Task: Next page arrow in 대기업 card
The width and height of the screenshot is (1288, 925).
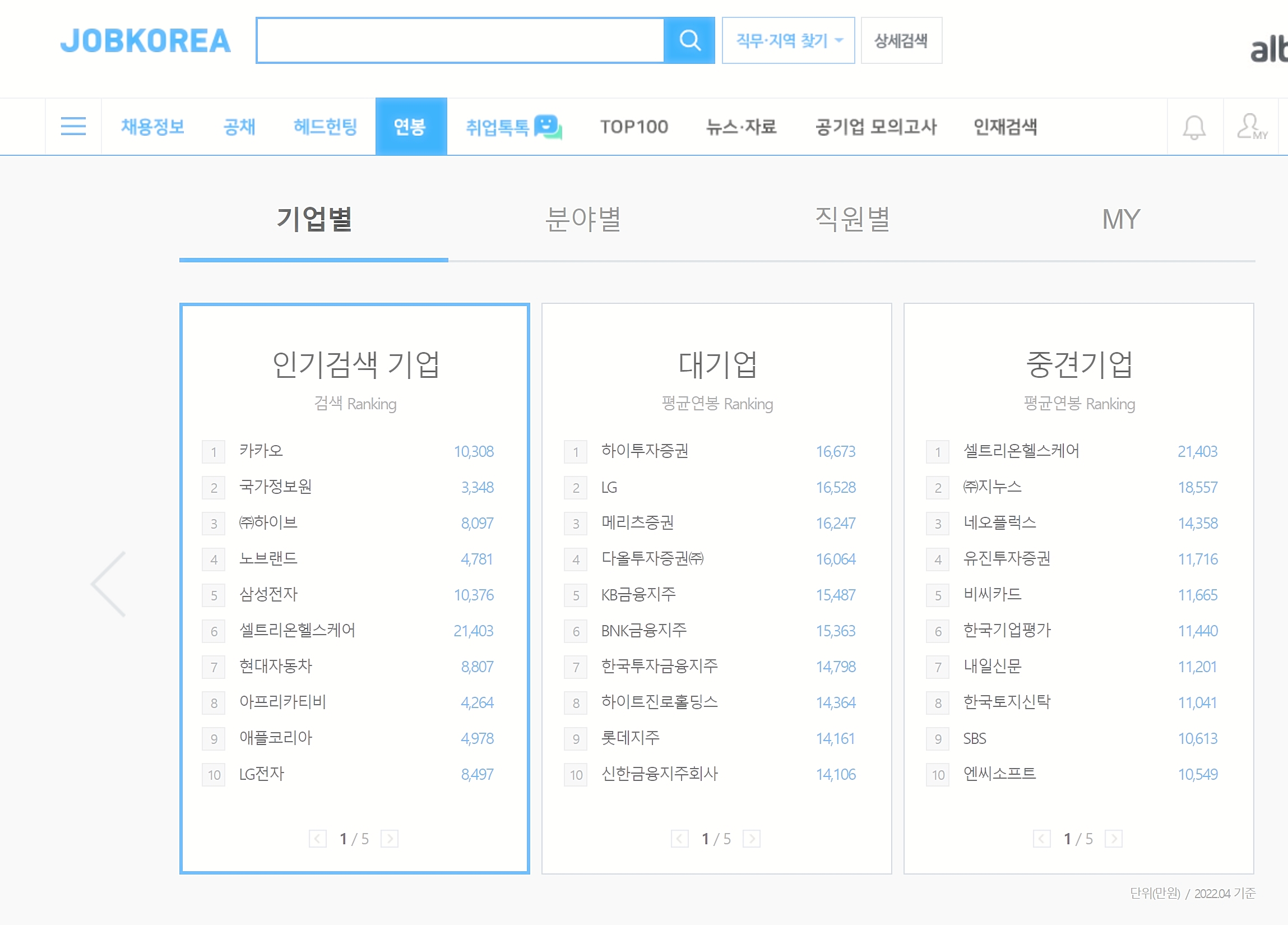Action: pos(751,839)
